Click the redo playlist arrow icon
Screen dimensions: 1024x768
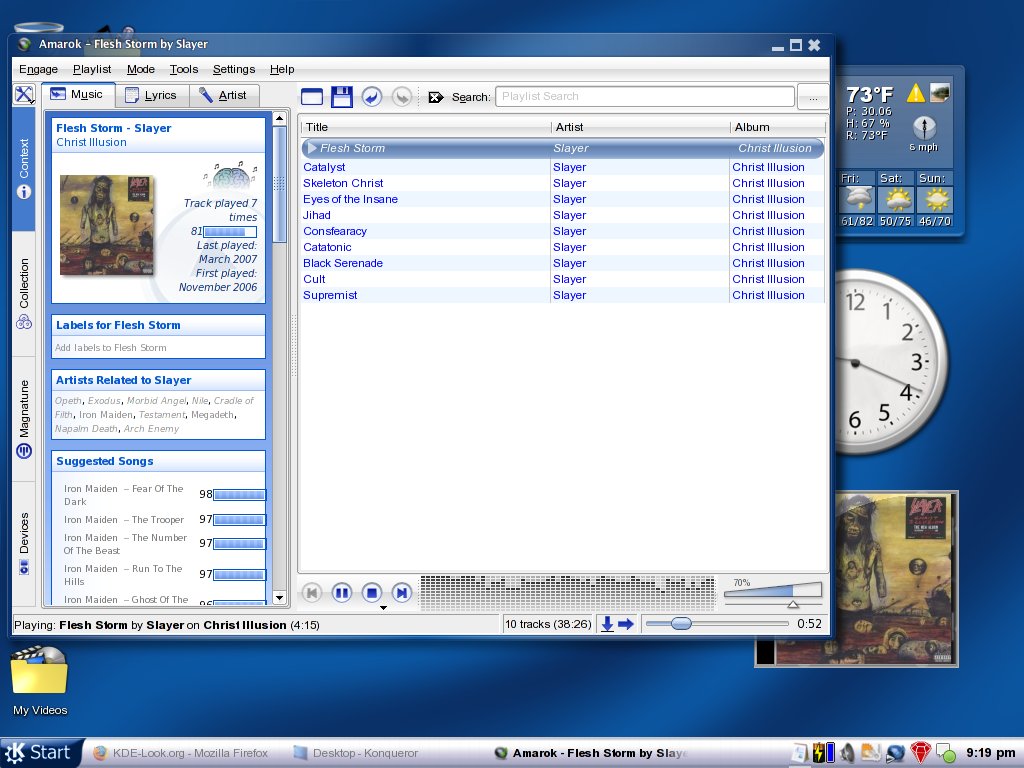[x=402, y=97]
